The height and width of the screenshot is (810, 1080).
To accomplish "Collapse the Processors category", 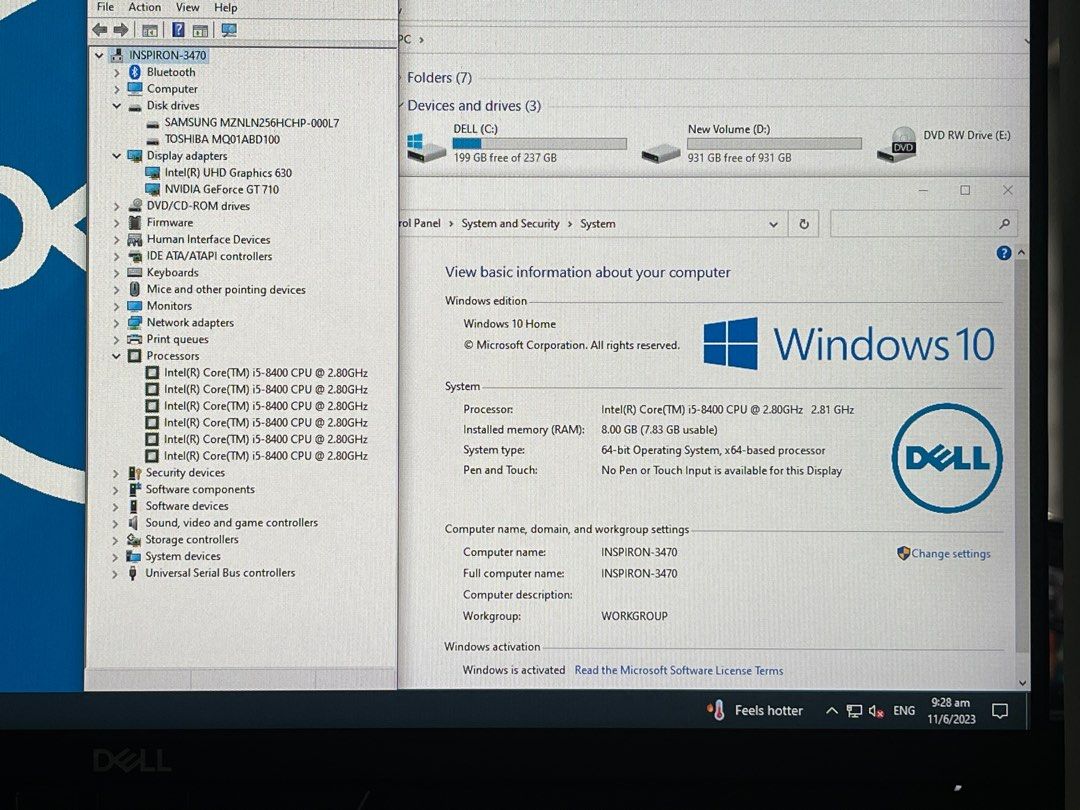I will [116, 355].
